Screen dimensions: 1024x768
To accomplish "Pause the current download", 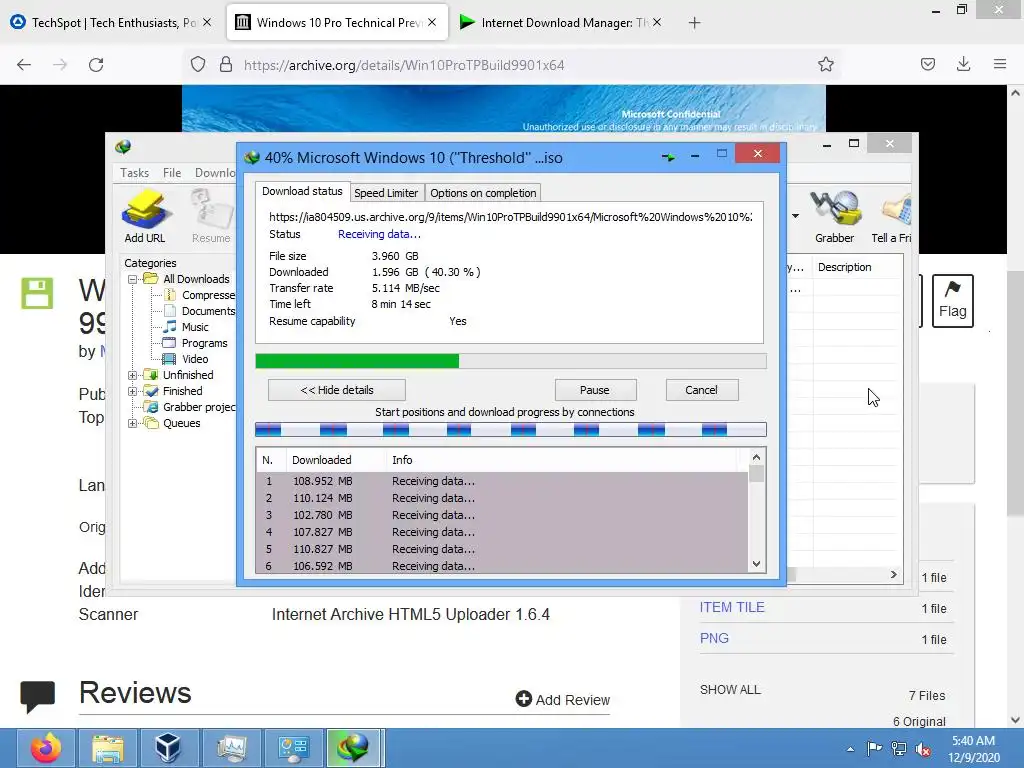I will 595,390.
